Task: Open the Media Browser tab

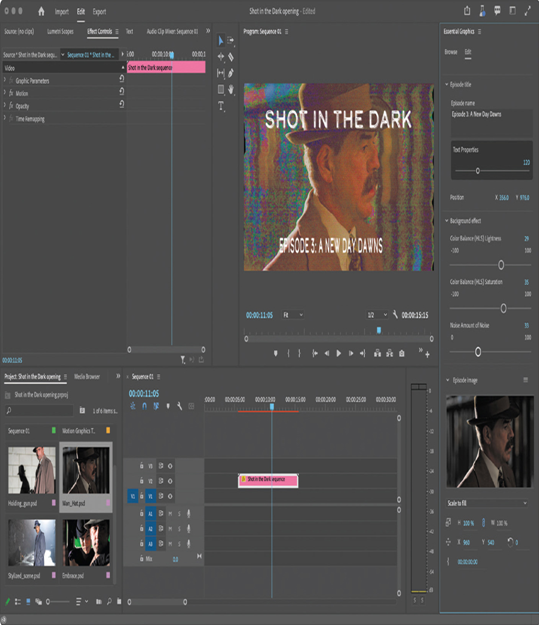Action: [x=87, y=377]
